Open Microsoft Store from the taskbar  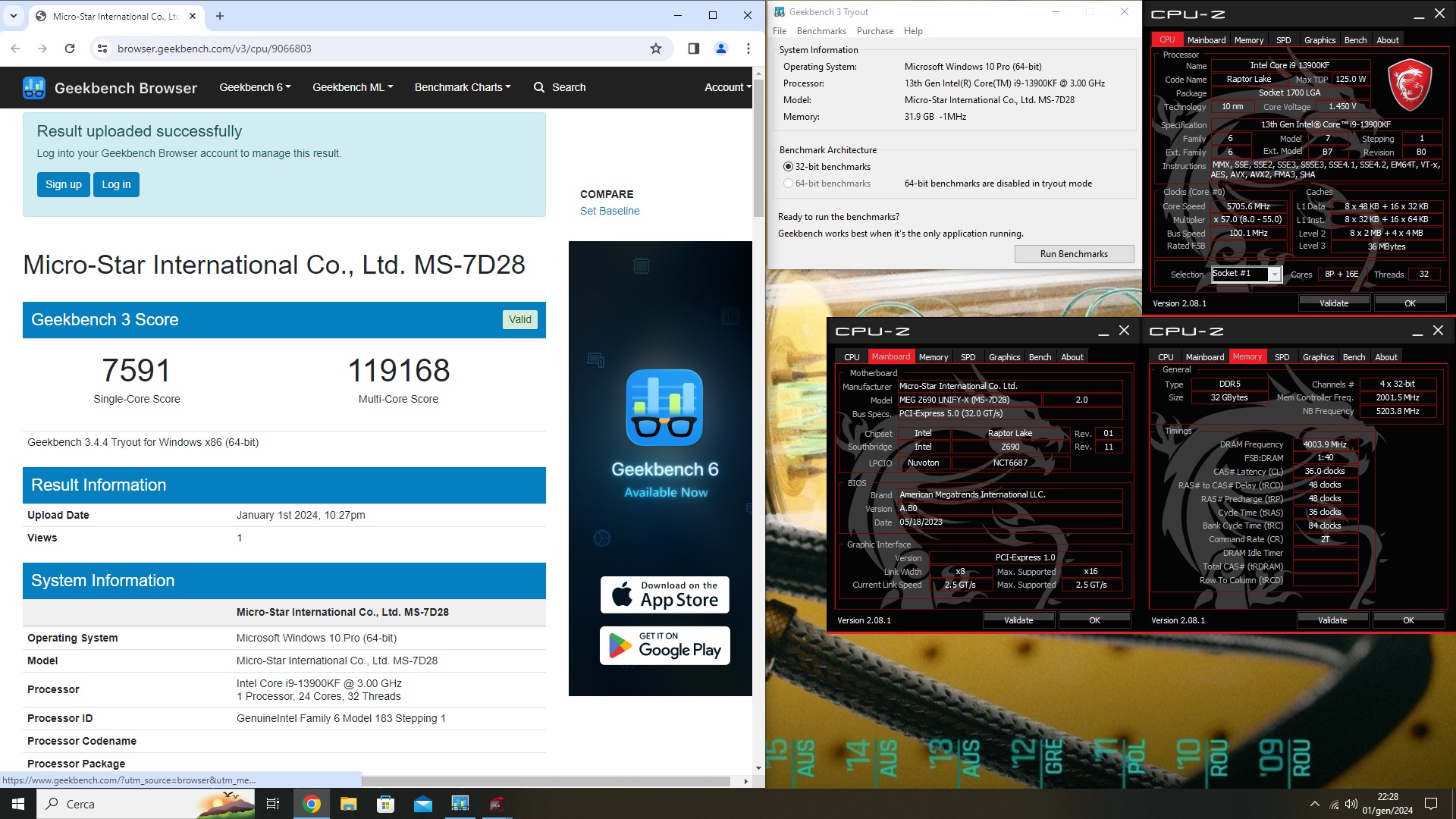coord(385,804)
